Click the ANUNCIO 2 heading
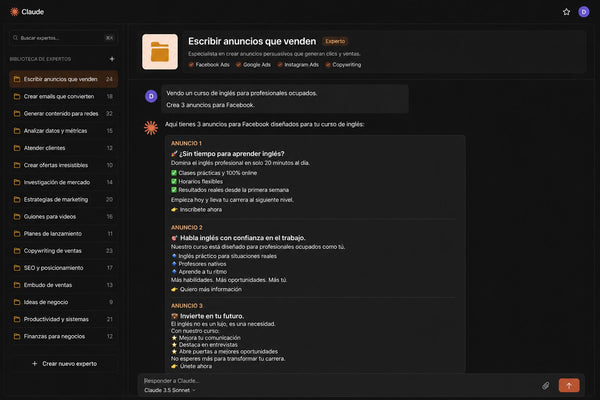The width and height of the screenshot is (600, 400). coord(187,227)
